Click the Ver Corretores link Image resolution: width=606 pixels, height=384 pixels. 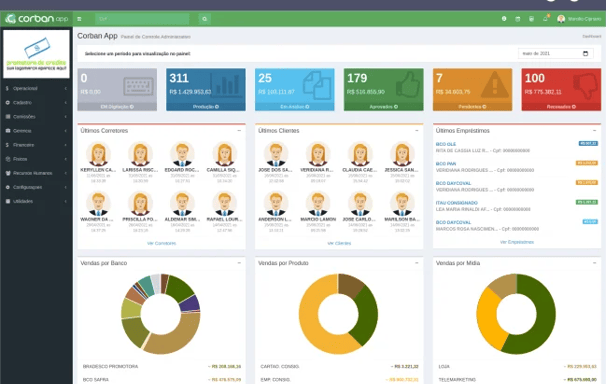162,243
